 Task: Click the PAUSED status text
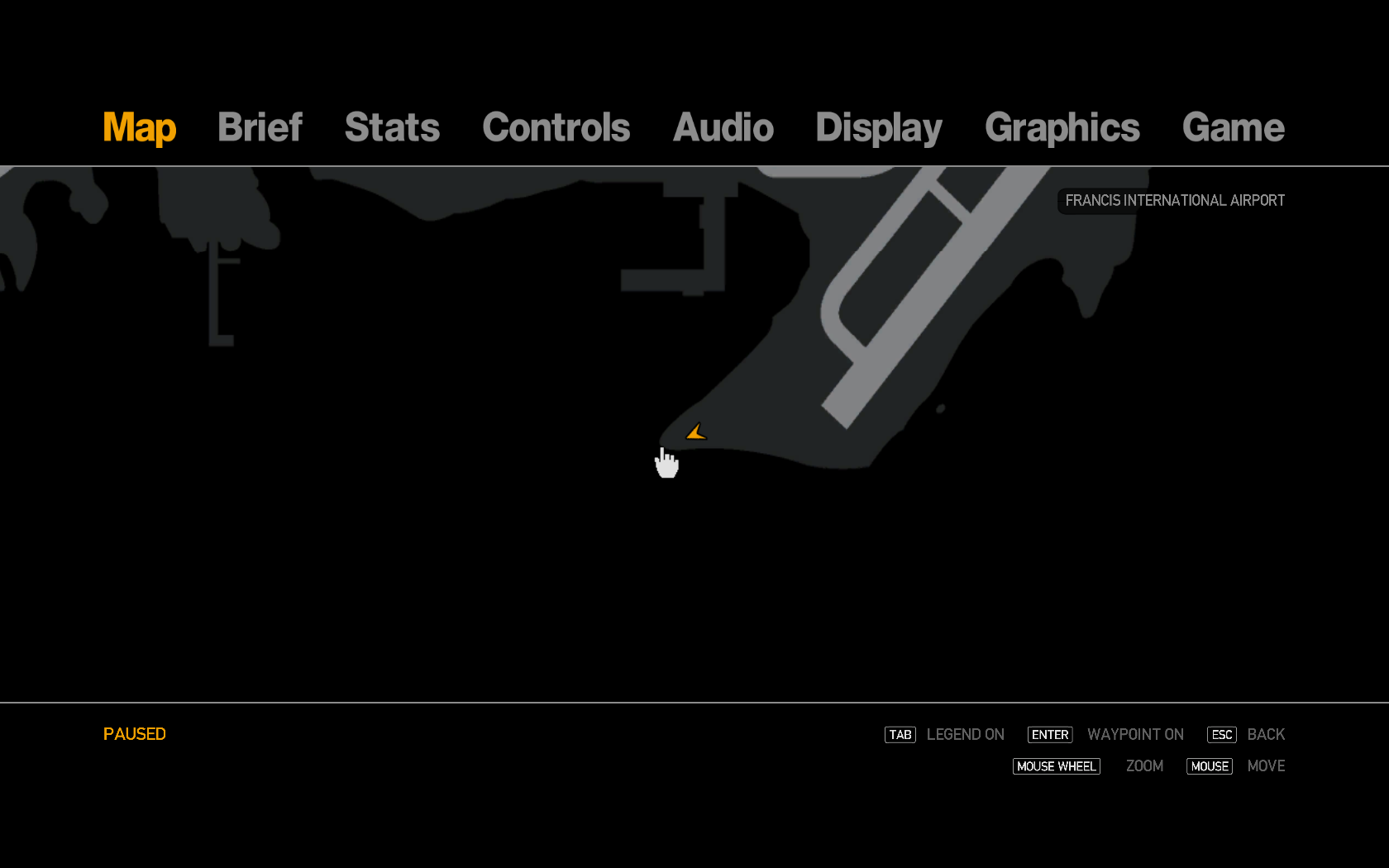pos(134,734)
